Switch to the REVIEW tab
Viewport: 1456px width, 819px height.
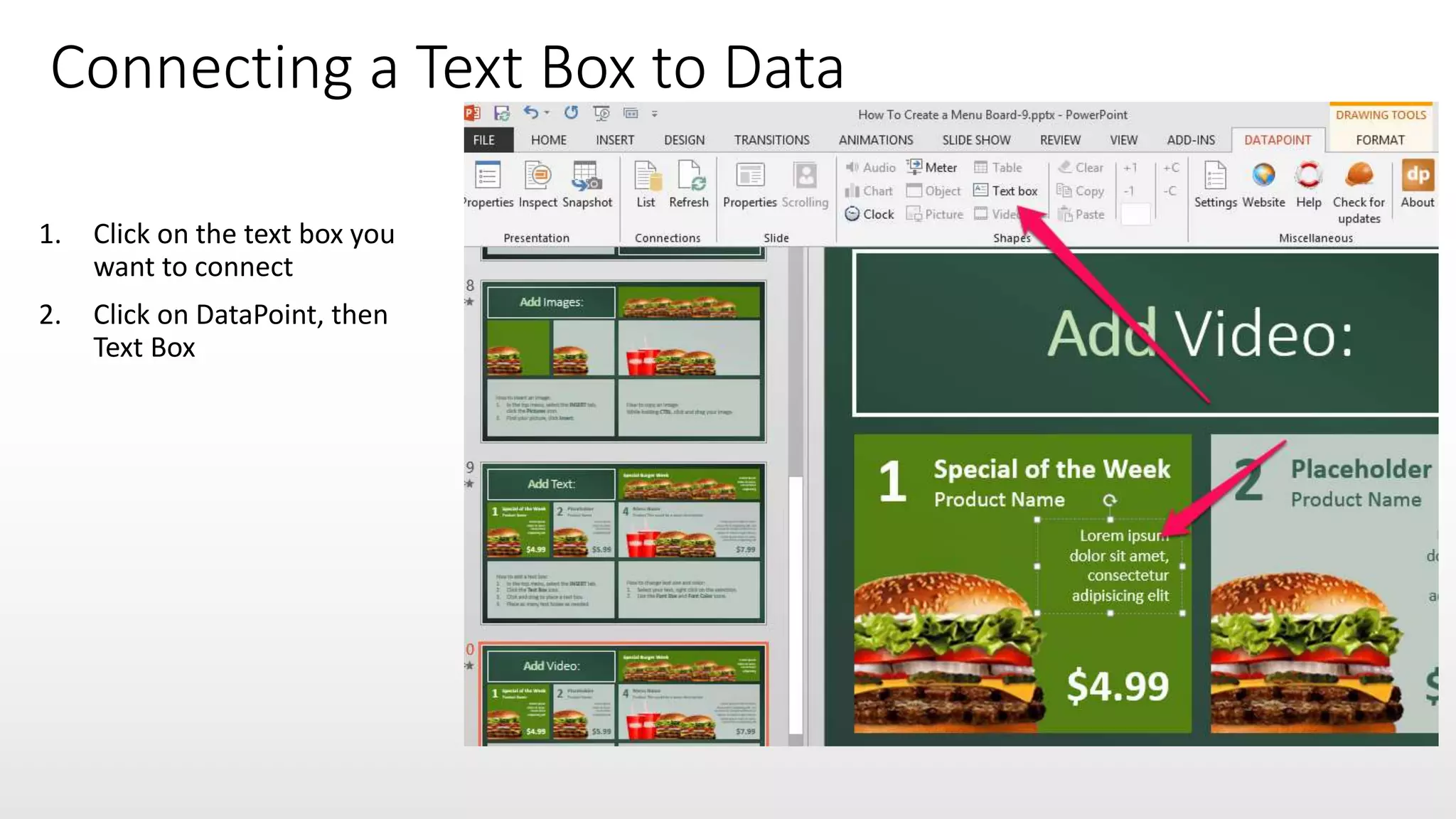pos(1060,140)
